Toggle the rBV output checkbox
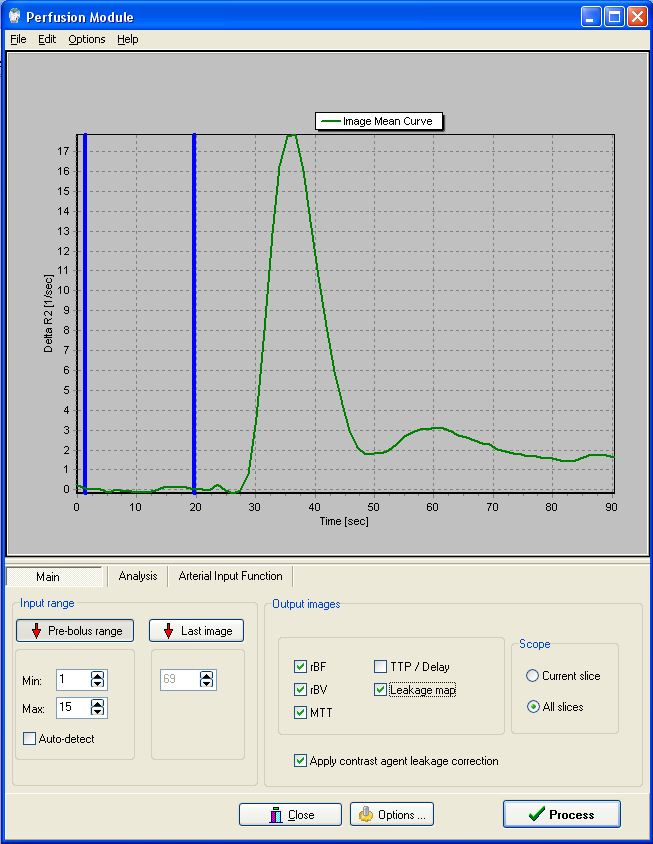Image resolution: width=653 pixels, height=844 pixels. pyautogui.click(x=300, y=690)
